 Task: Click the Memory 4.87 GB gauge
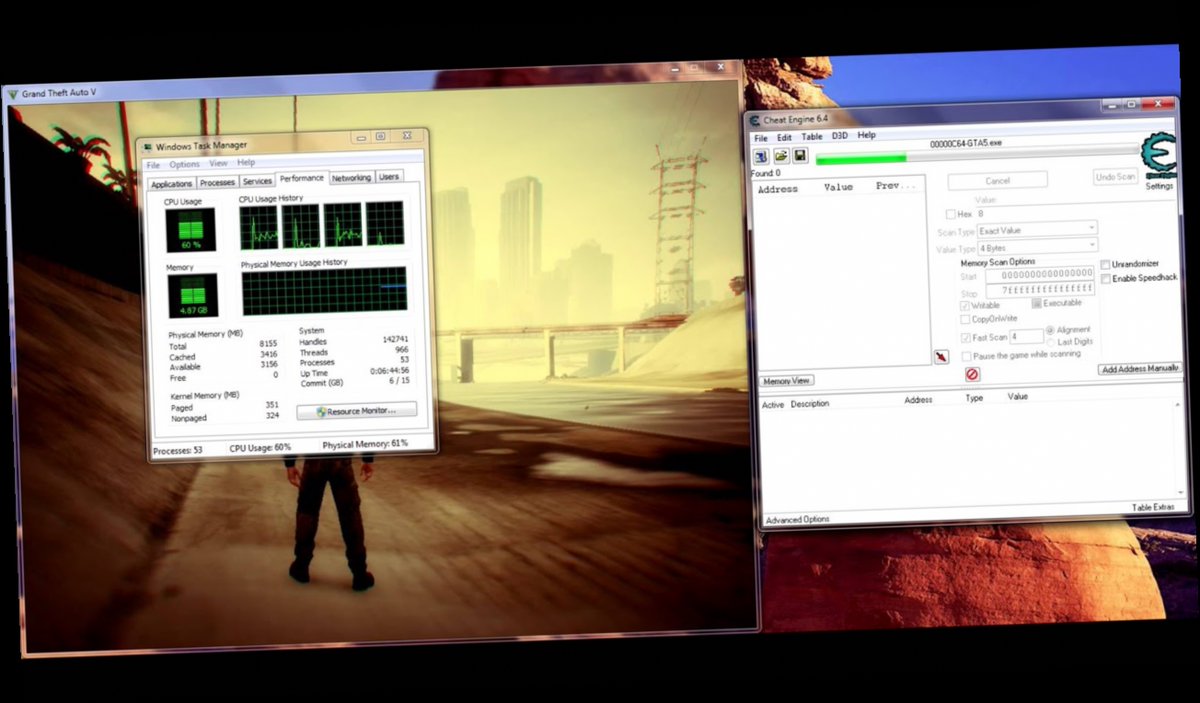pyautogui.click(x=192, y=297)
